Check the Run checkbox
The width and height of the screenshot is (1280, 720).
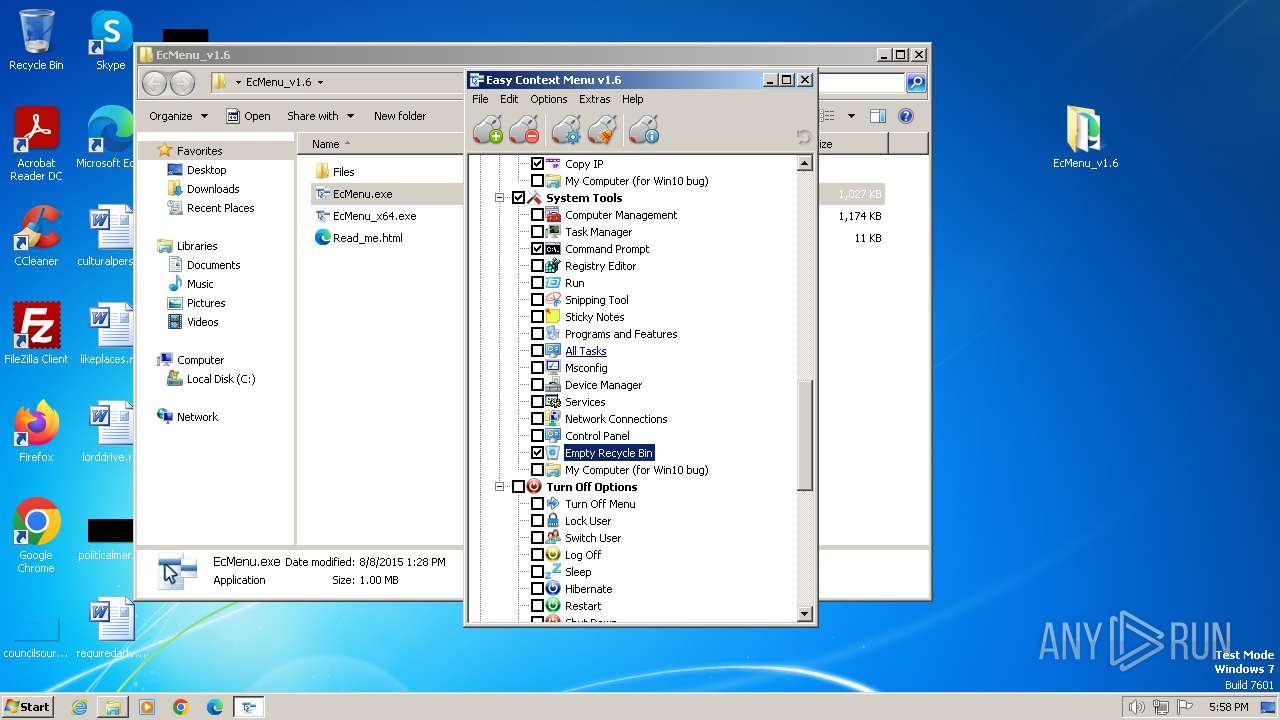[537, 283]
